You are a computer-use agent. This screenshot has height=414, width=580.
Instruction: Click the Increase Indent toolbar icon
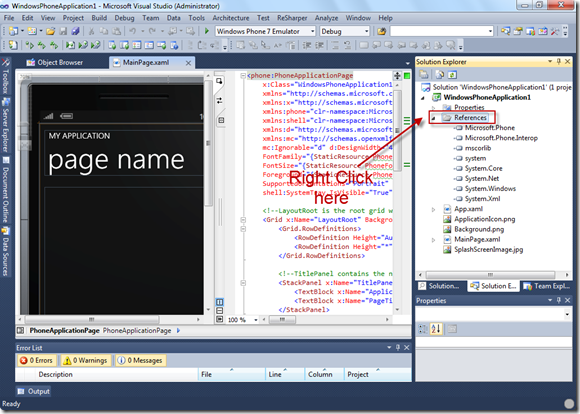319,45
